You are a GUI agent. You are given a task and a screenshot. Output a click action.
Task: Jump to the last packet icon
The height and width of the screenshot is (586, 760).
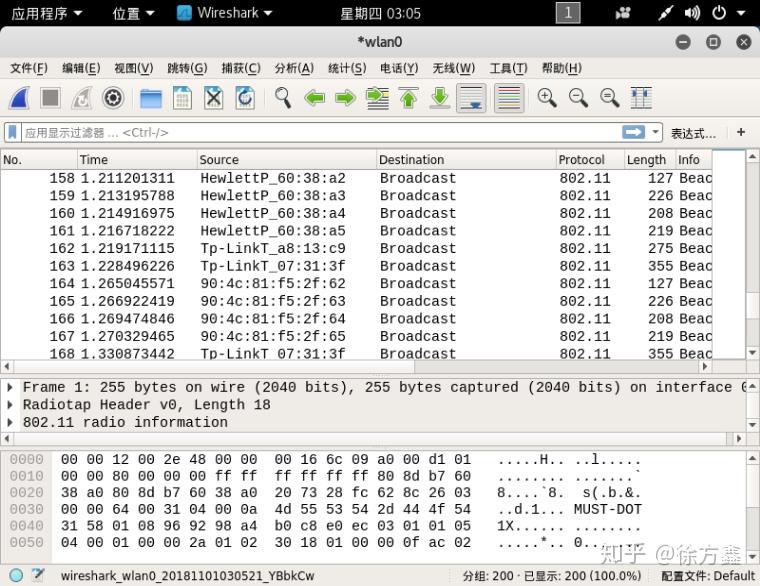(440, 98)
